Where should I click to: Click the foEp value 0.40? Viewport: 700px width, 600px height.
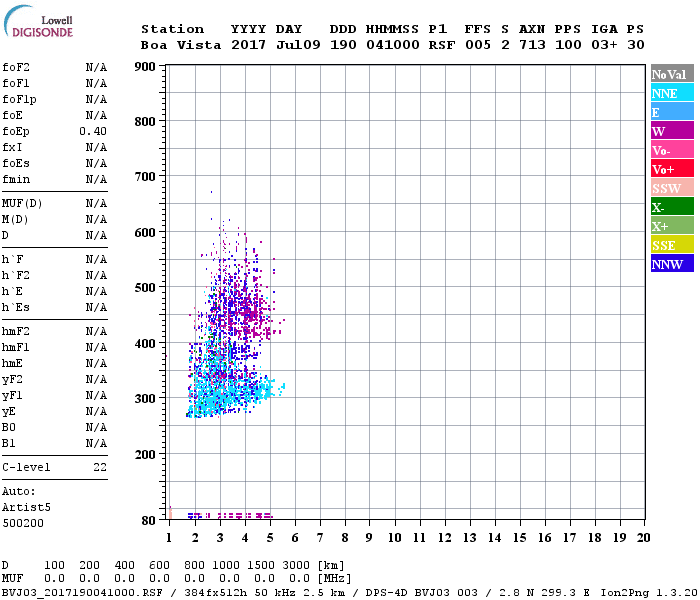point(93,131)
